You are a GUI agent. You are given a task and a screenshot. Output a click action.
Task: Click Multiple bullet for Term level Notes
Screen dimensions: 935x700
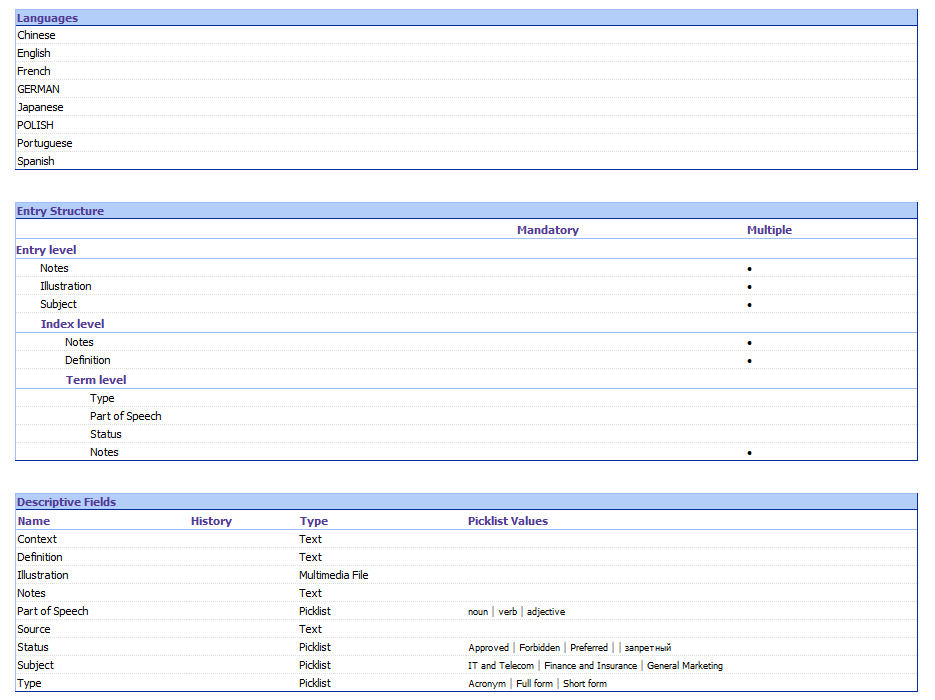pos(750,453)
